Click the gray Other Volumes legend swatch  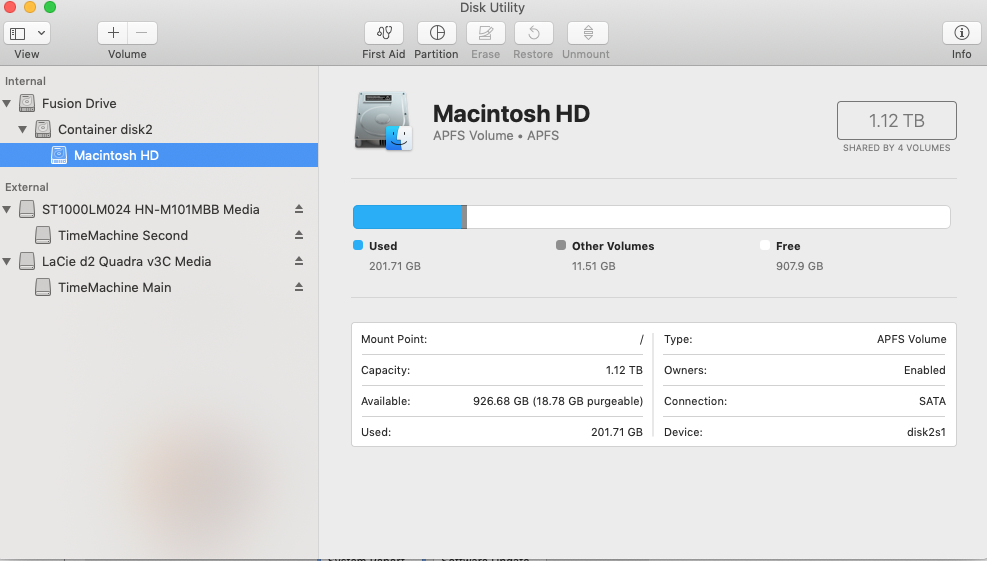coord(561,245)
